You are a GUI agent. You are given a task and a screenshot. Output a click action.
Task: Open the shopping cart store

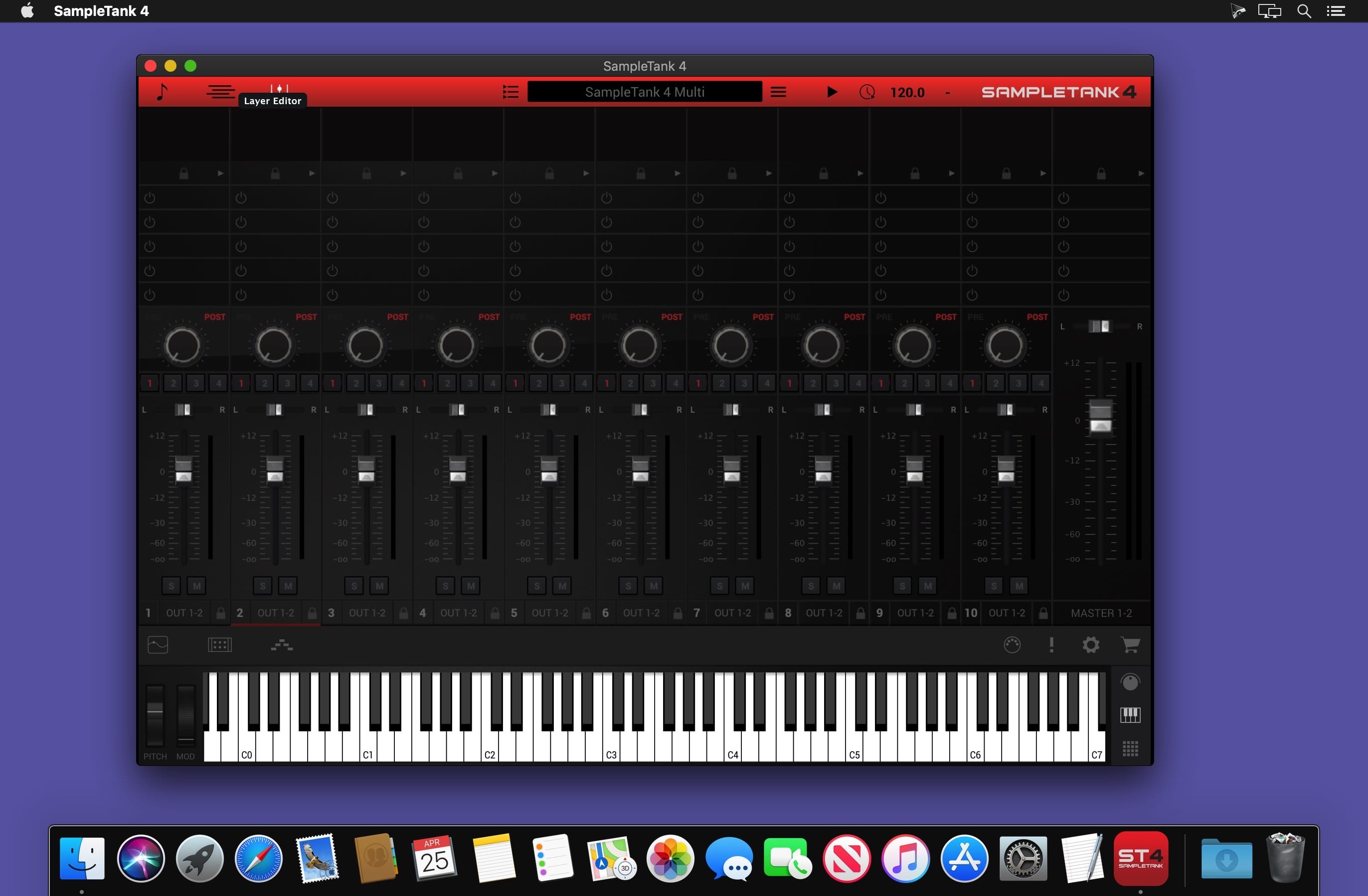(1130, 645)
